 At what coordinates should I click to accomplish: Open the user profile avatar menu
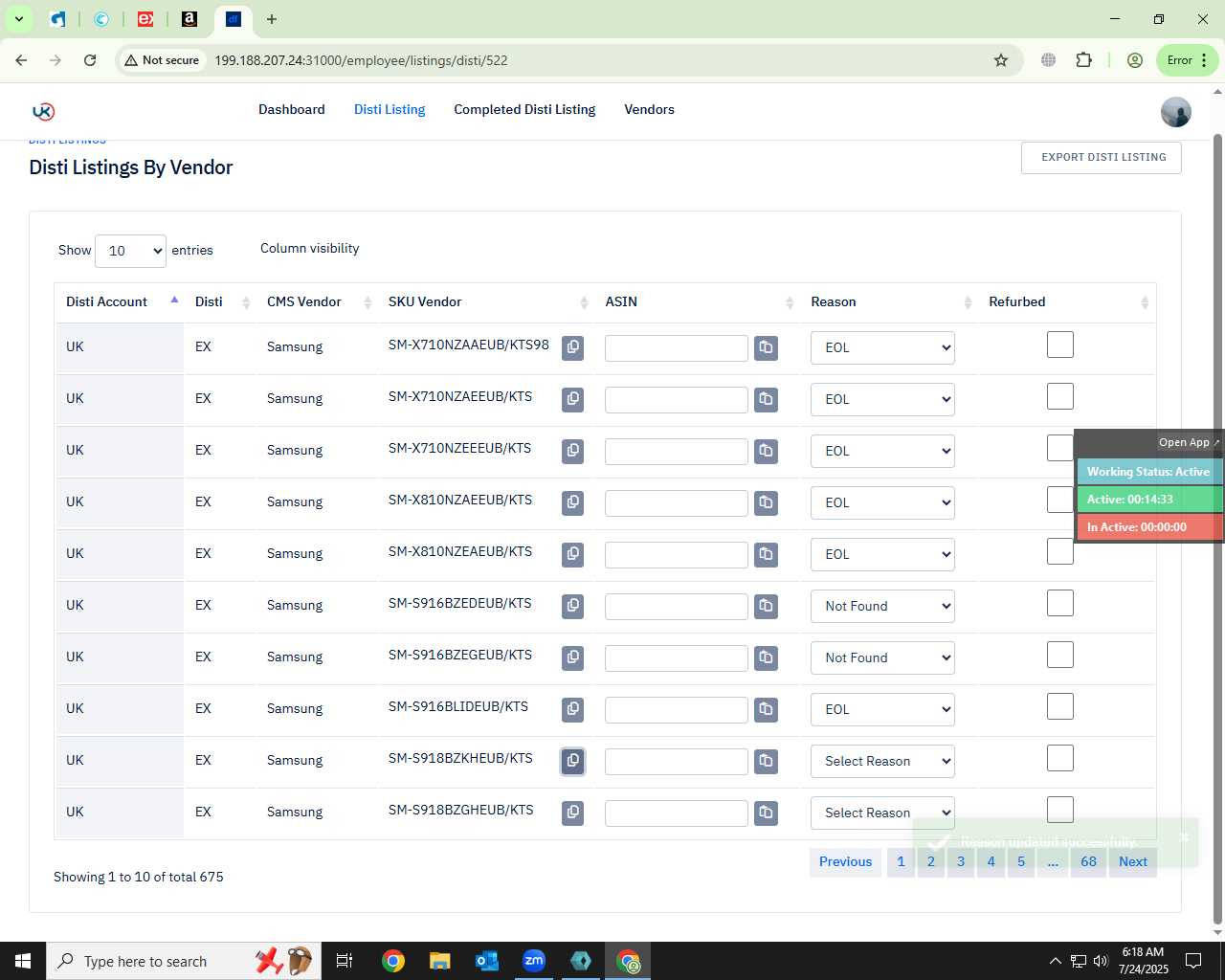[x=1176, y=112]
